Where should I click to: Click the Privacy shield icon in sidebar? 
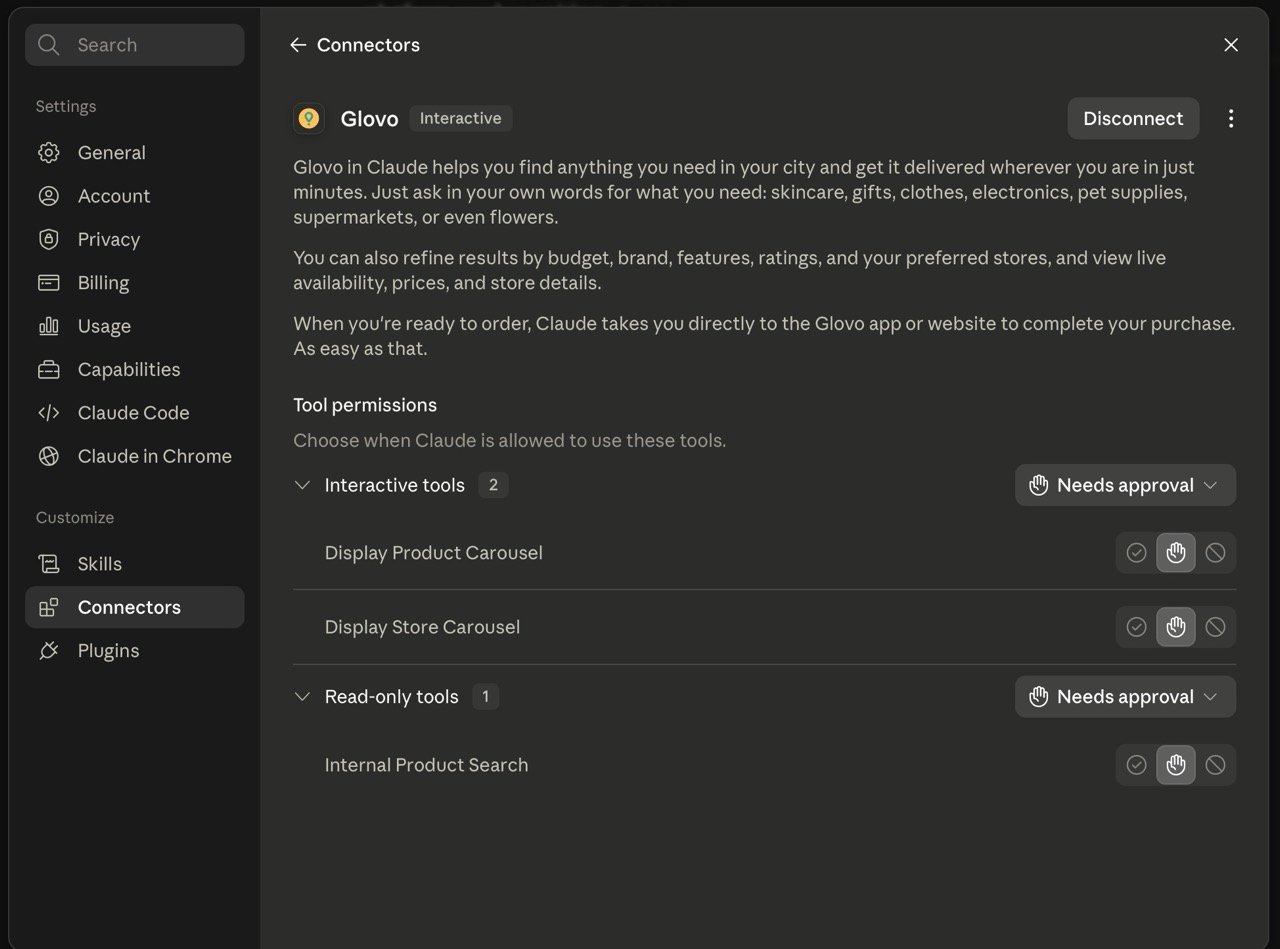coord(48,239)
